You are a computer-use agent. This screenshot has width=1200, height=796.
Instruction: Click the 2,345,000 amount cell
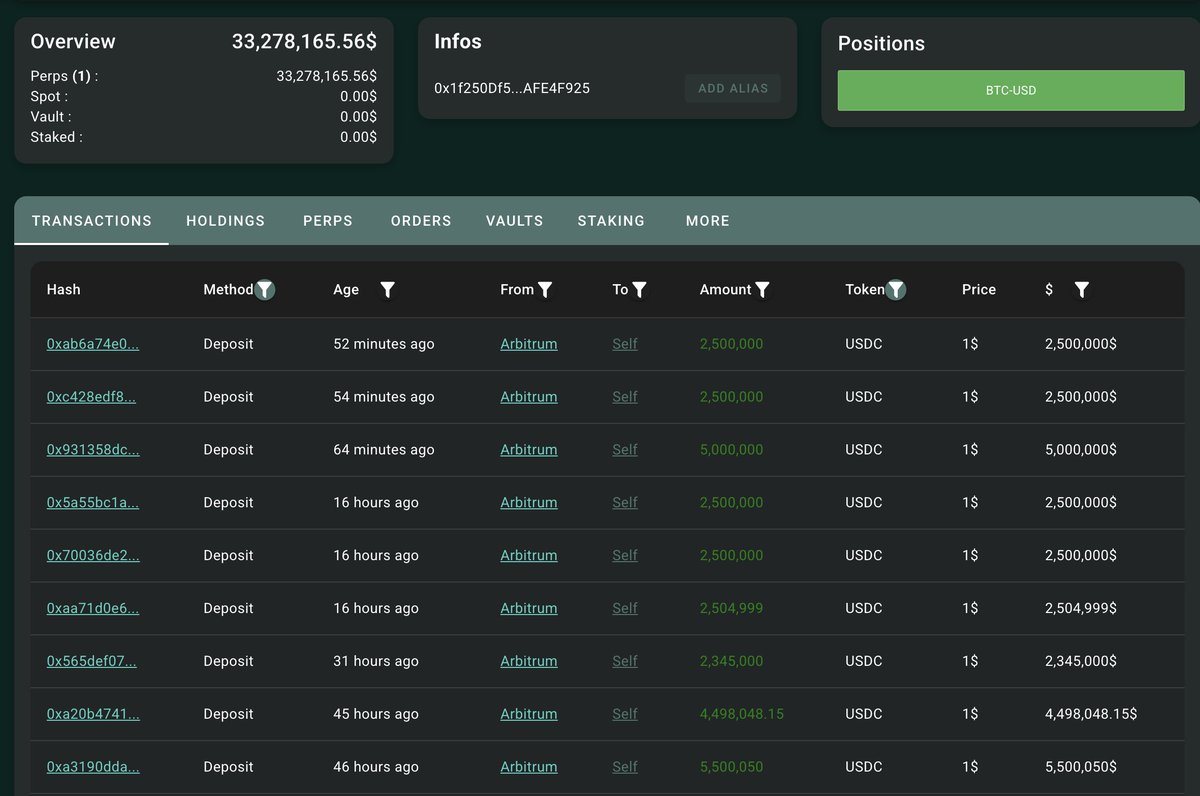(x=731, y=662)
